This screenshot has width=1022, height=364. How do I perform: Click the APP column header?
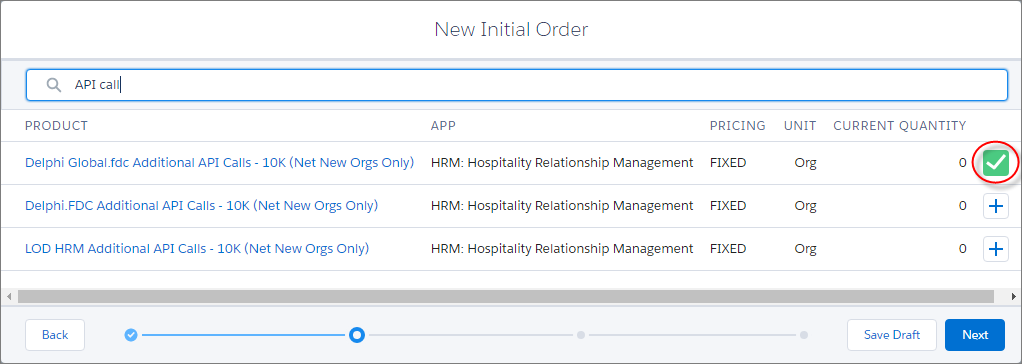pos(443,125)
